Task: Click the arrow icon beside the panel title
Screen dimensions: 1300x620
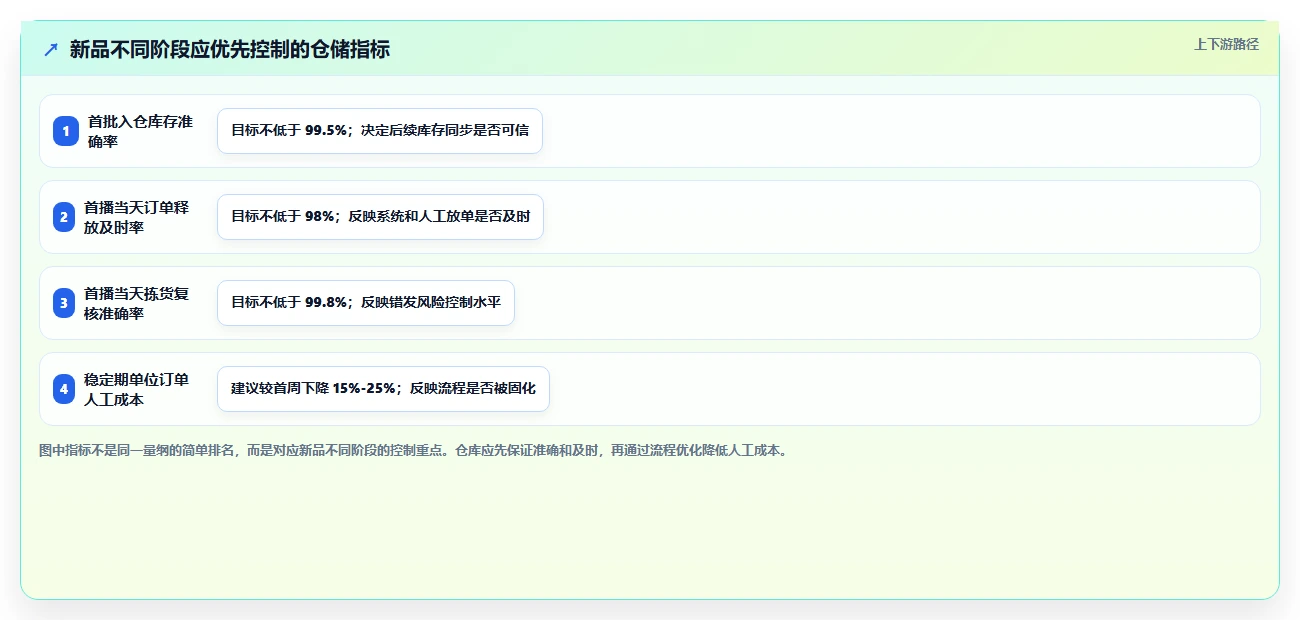Action: click(x=51, y=49)
